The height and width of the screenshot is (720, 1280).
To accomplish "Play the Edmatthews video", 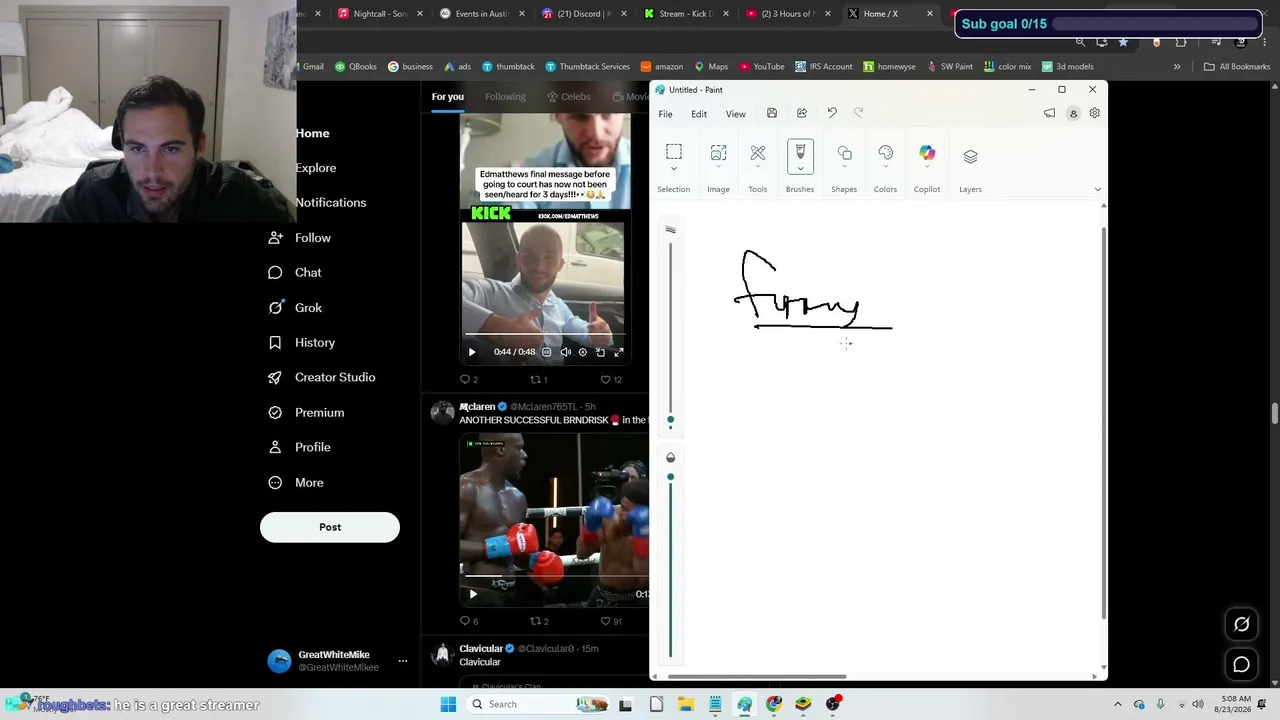I will (x=472, y=352).
